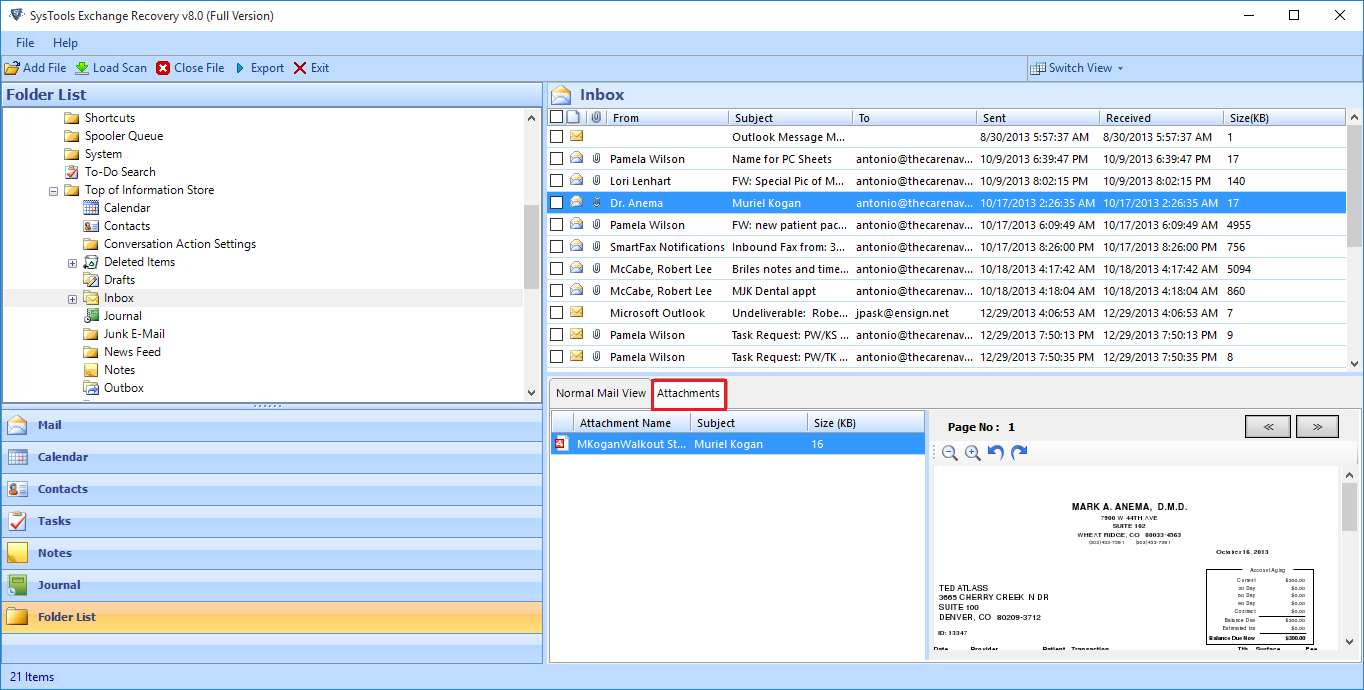1364x690 pixels.
Task: Expand the Inbox folder tree node
Action: [x=72, y=299]
